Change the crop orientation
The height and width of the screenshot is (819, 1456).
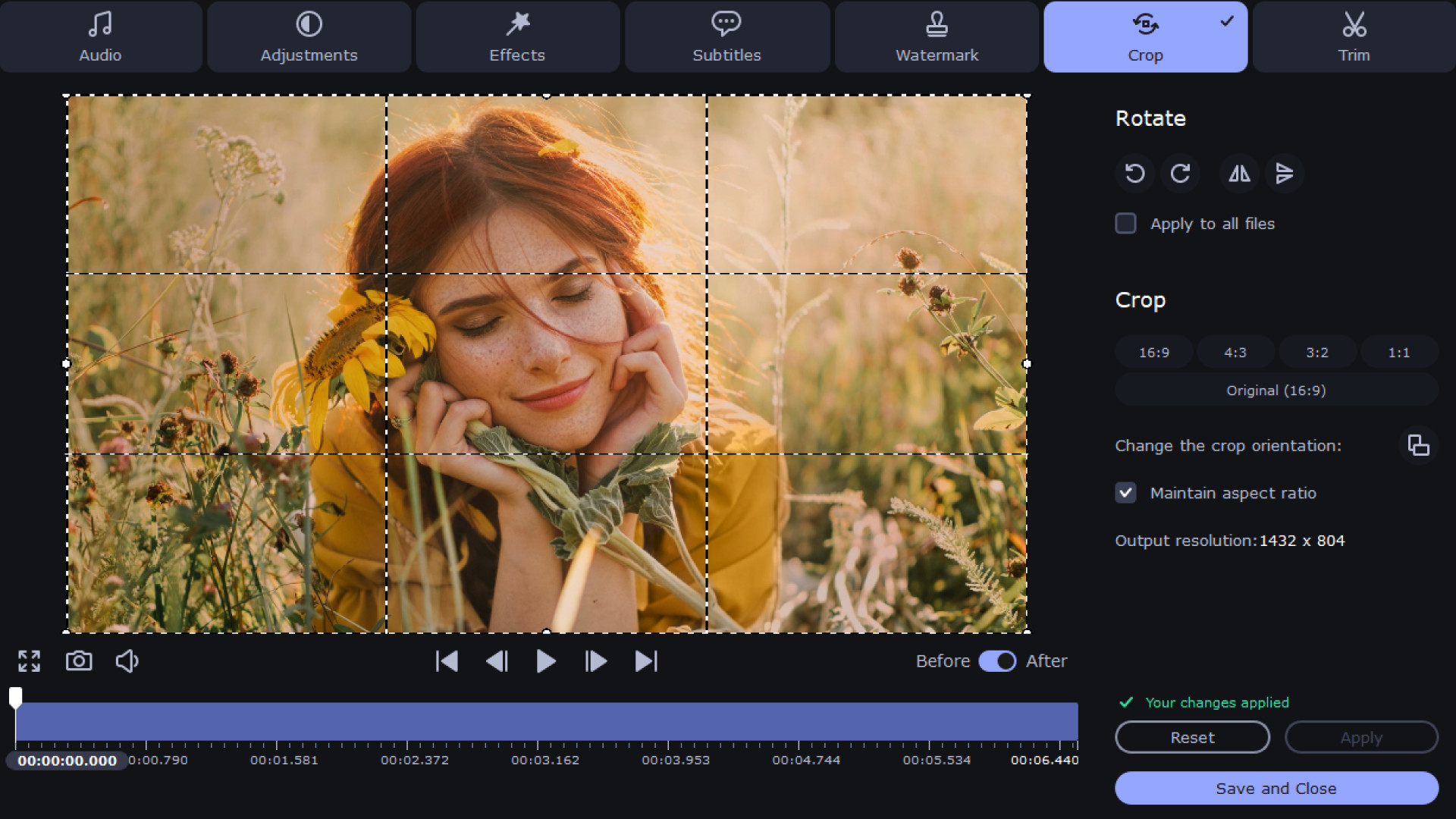click(x=1417, y=445)
